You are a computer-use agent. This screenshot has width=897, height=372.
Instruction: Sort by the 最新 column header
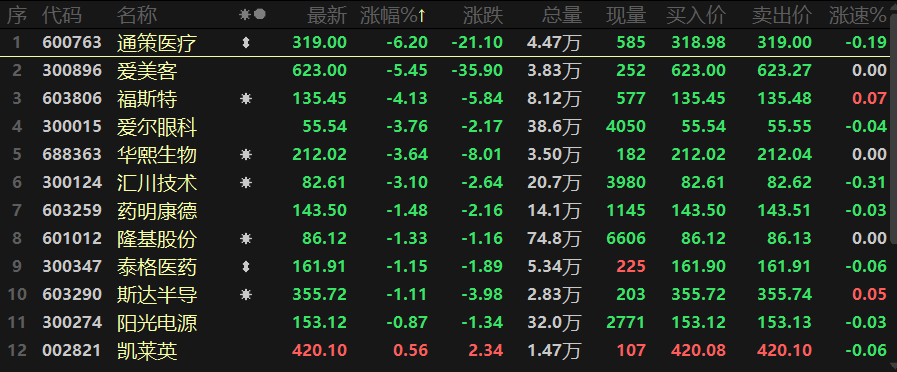click(327, 15)
